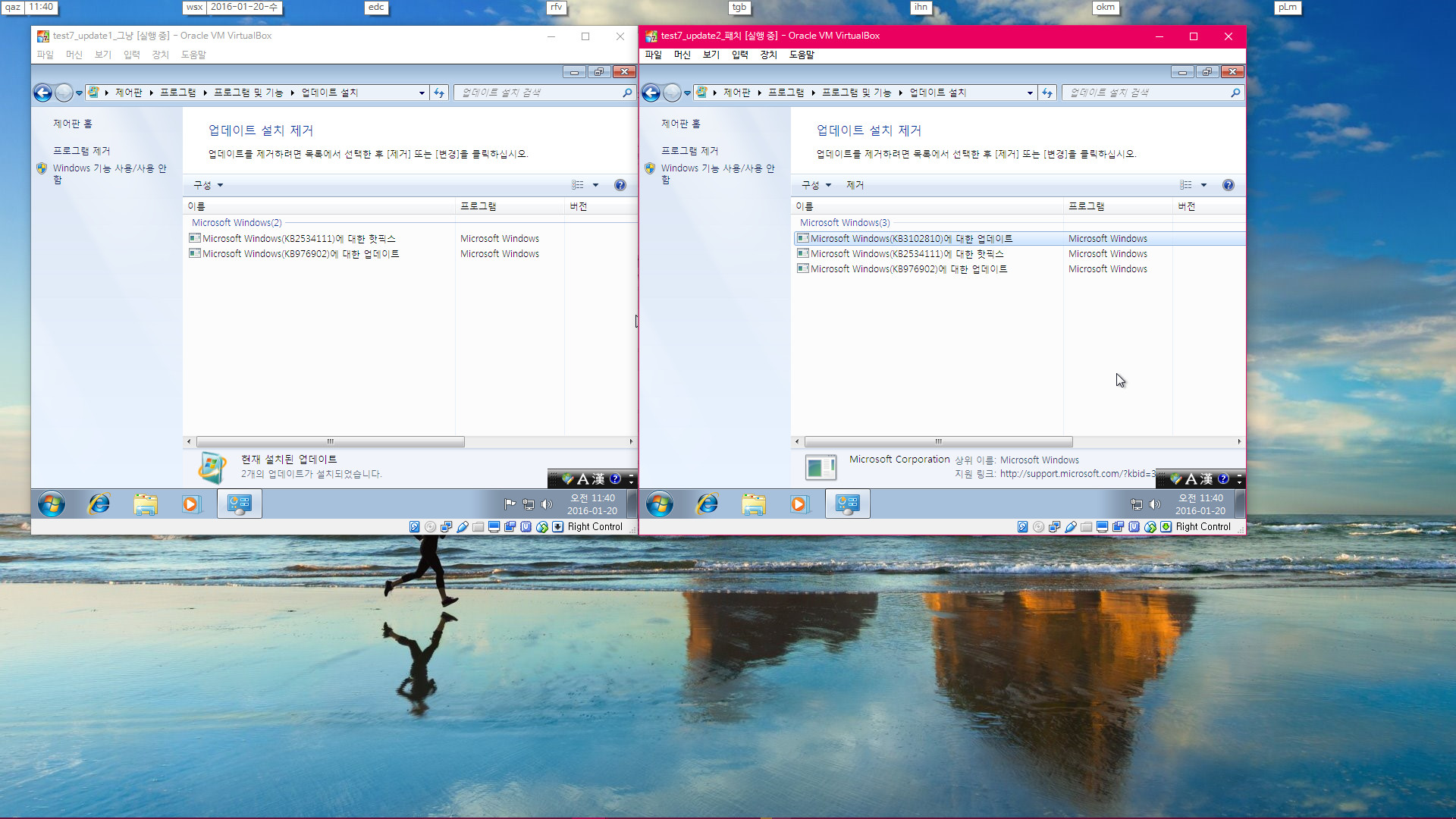The width and height of the screenshot is (1456, 819).
Task: Click Control Panel taskbar button in left VM
Action: [x=240, y=504]
